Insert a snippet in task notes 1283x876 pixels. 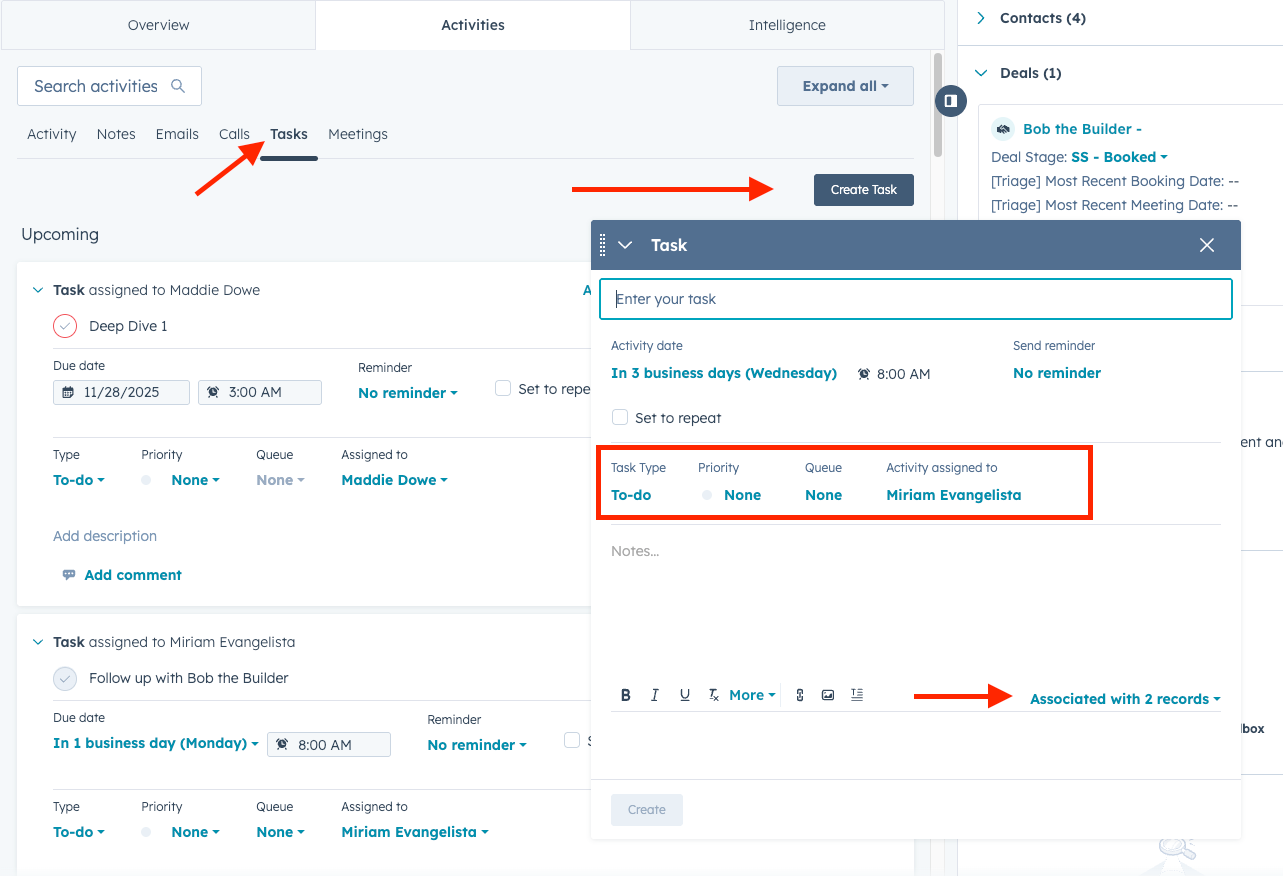pos(857,695)
